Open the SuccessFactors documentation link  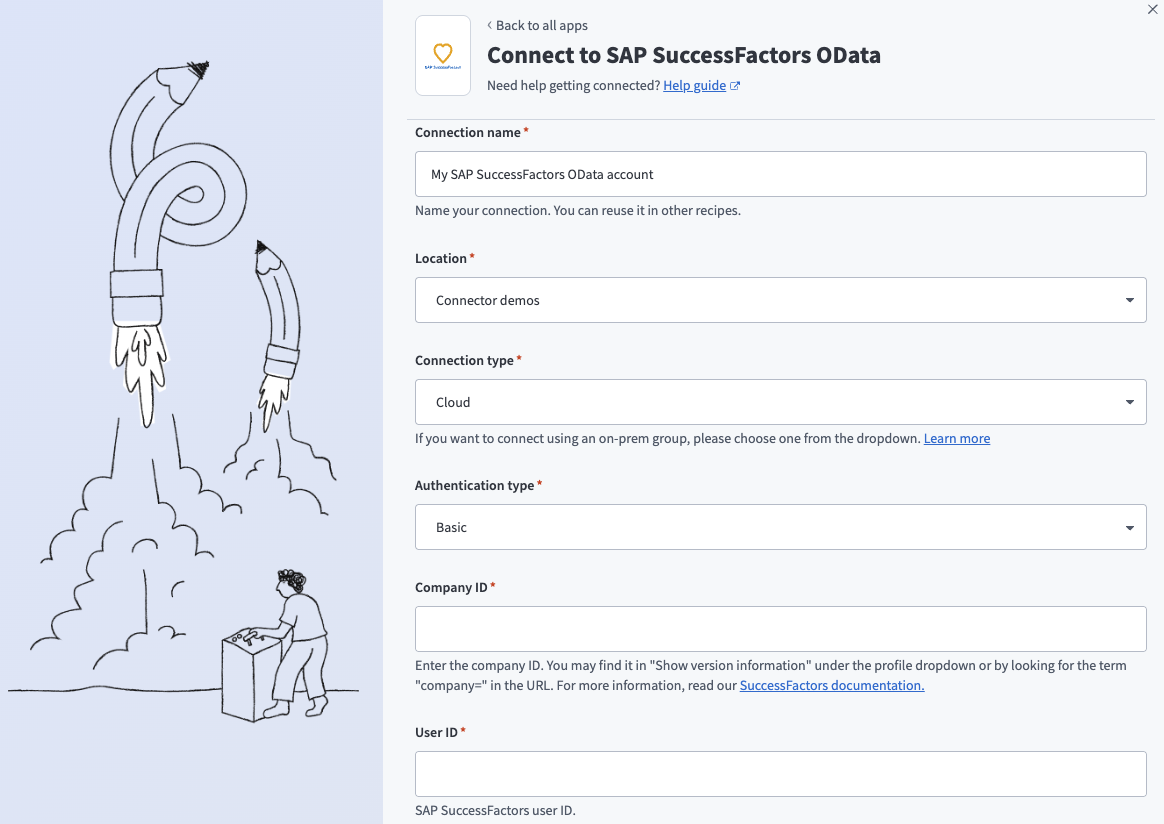831,685
